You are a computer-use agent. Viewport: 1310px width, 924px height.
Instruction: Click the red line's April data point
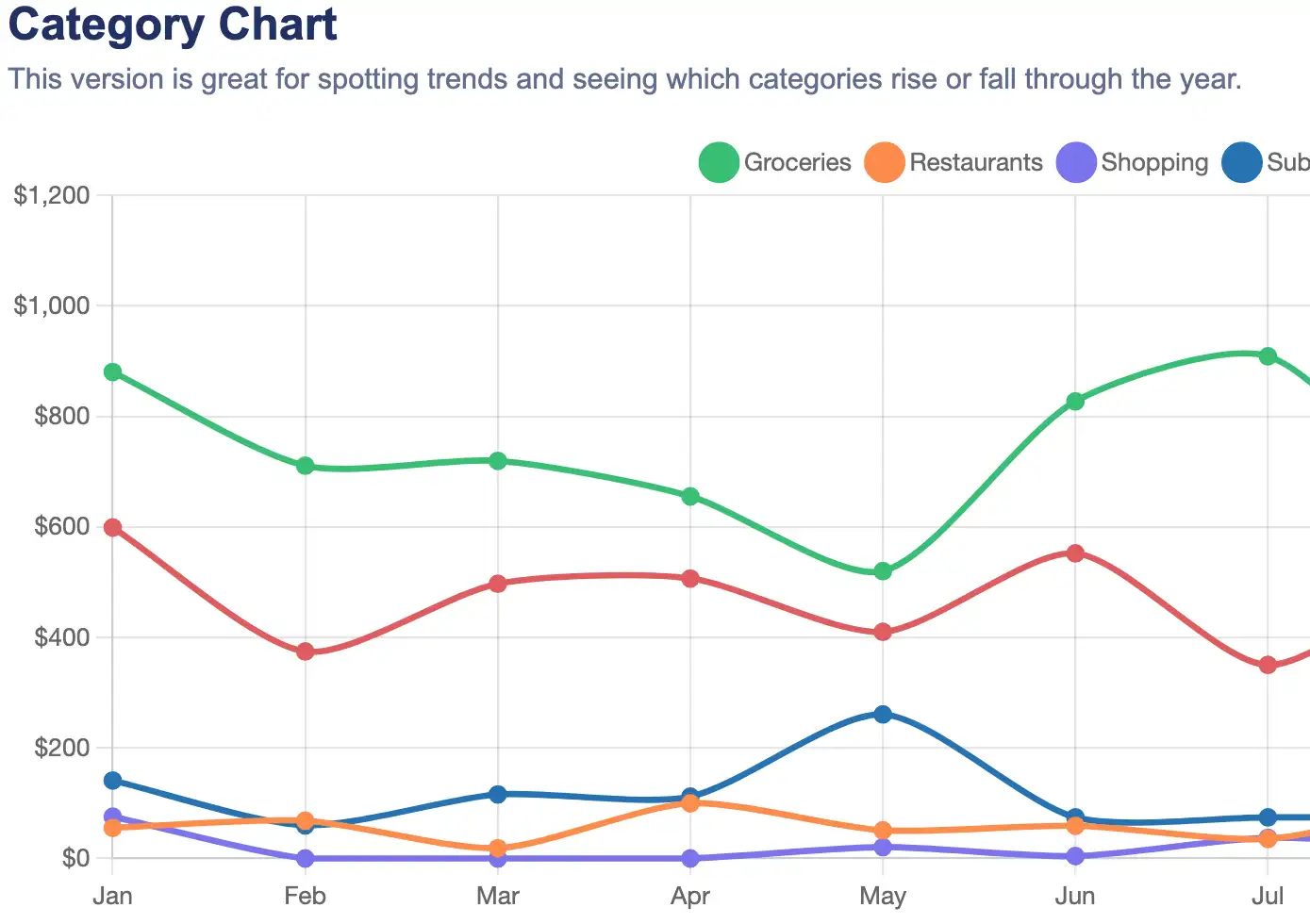pyautogui.click(x=690, y=578)
